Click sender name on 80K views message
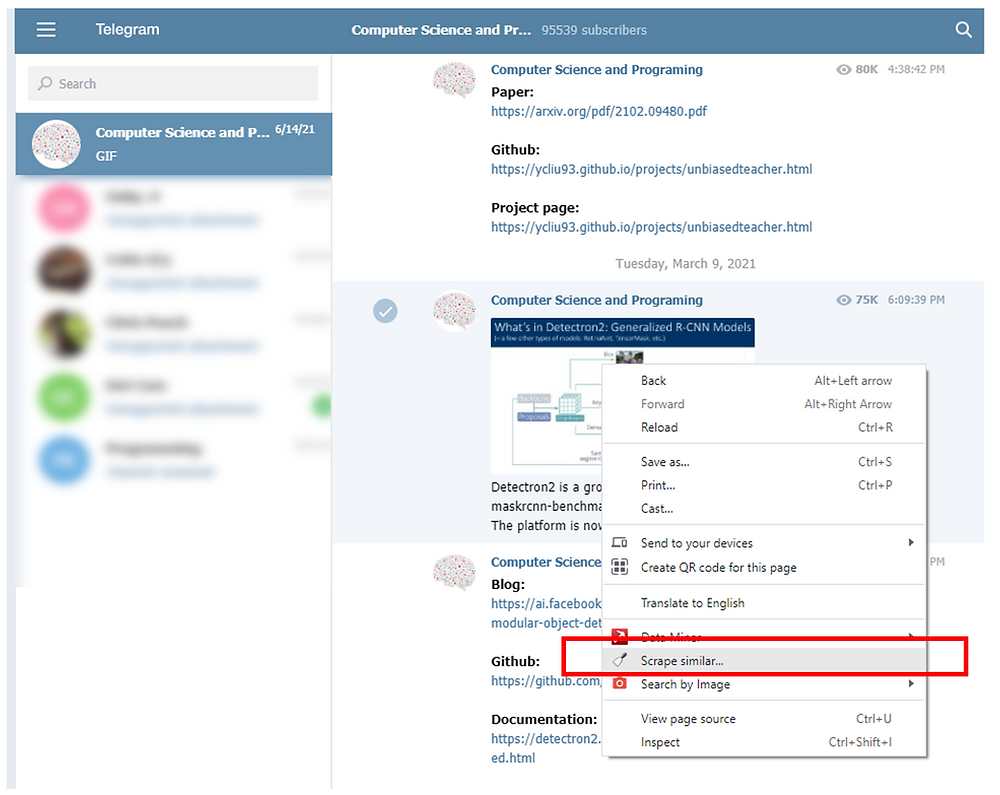The height and width of the screenshot is (795, 1000). 597,69
